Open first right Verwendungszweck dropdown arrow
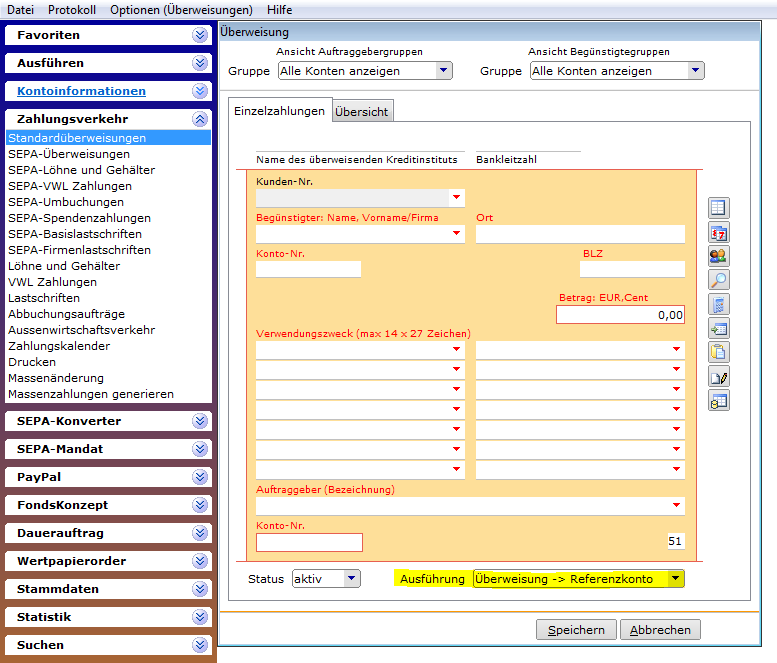The image size is (777, 663). 676,349
